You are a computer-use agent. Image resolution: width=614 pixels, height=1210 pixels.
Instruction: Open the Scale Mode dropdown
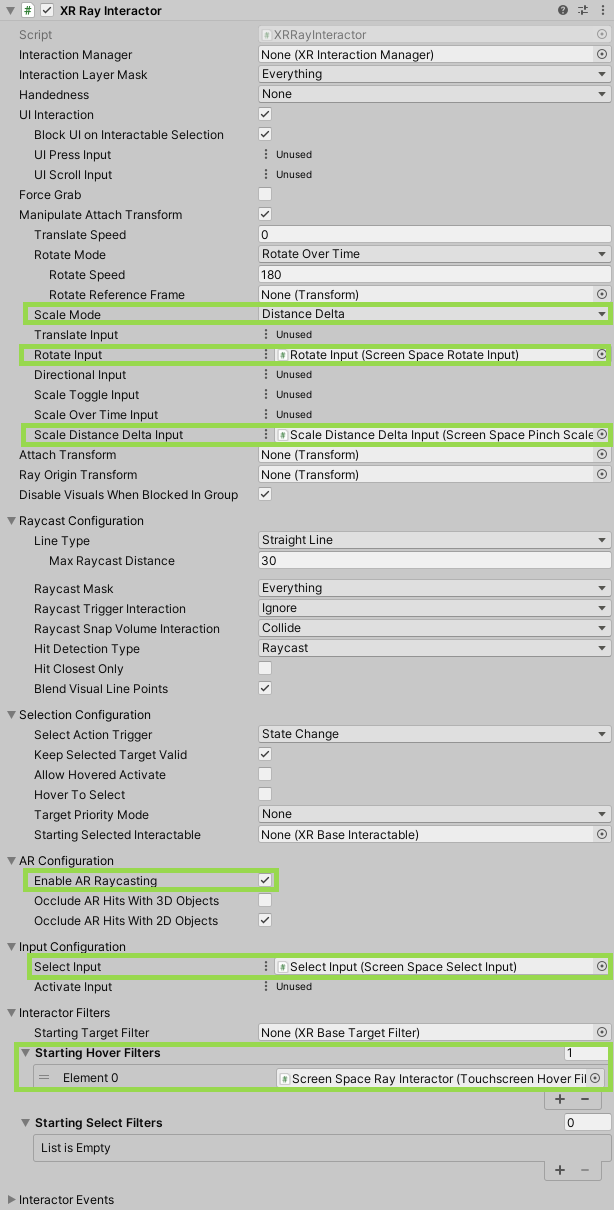coord(434,314)
